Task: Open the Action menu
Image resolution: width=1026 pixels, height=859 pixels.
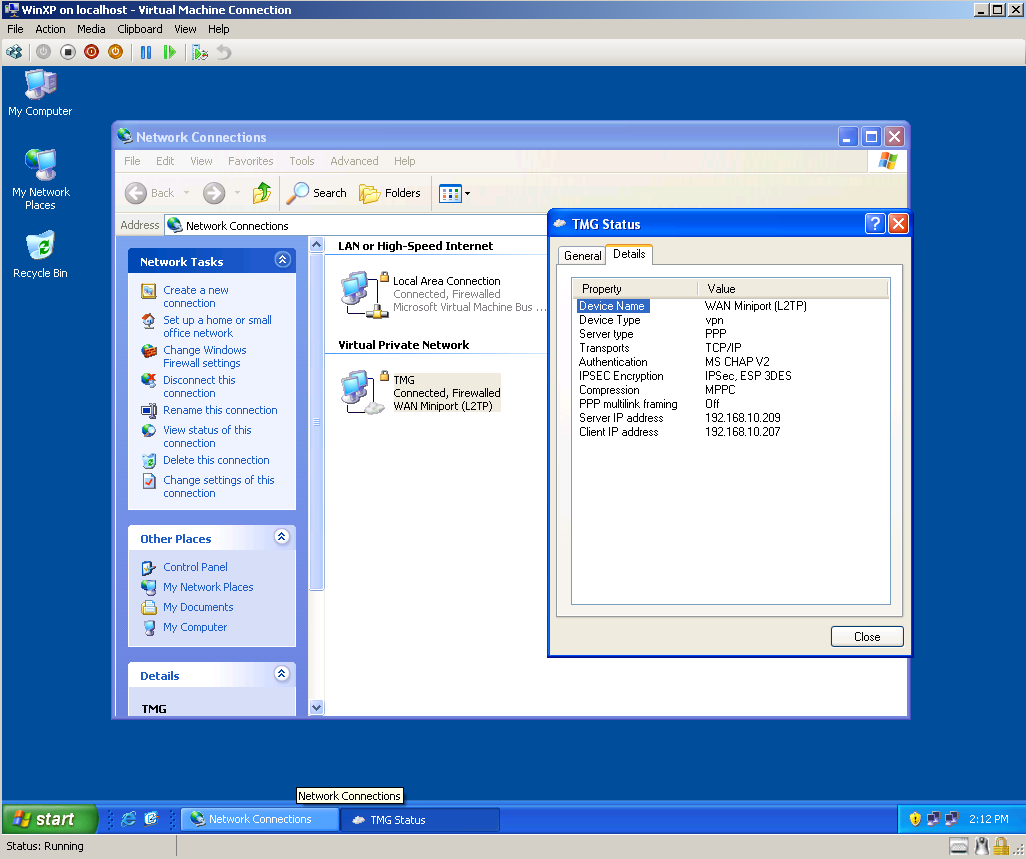Action: (x=50, y=29)
